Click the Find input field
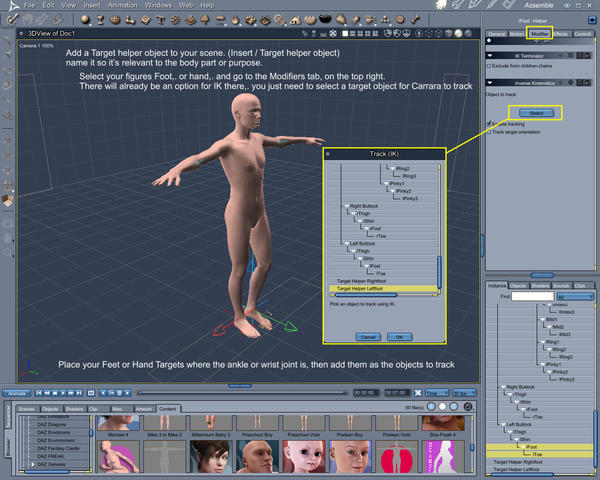 (x=533, y=297)
